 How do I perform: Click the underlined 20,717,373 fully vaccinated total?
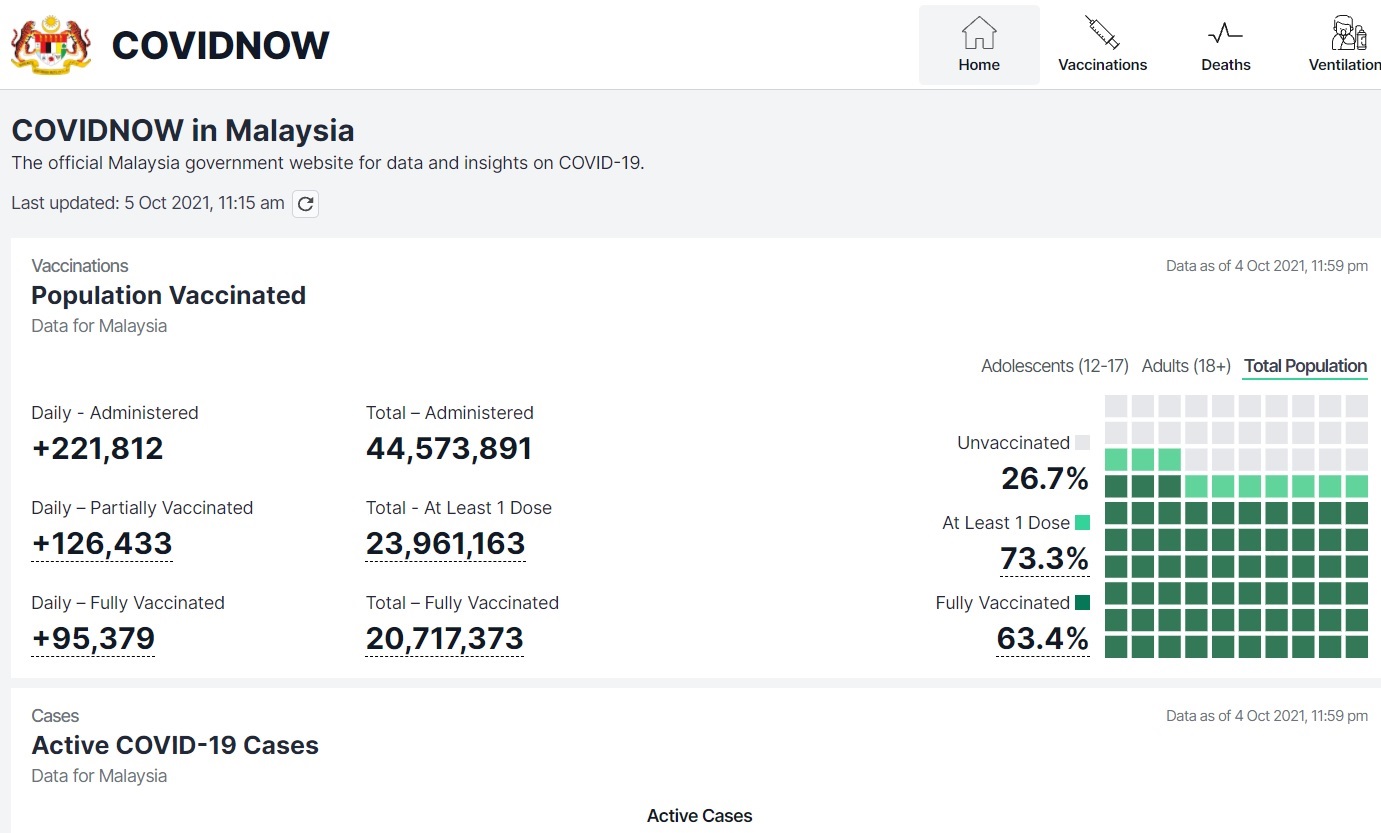(444, 639)
